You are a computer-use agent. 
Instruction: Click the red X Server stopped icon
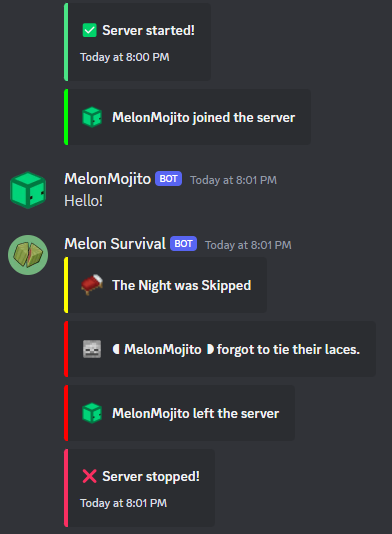coord(90,476)
